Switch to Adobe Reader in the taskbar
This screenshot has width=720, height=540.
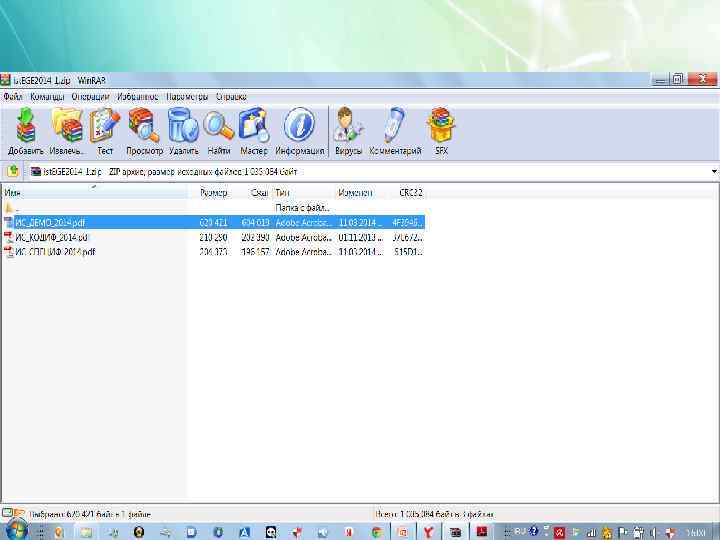click(x=482, y=532)
